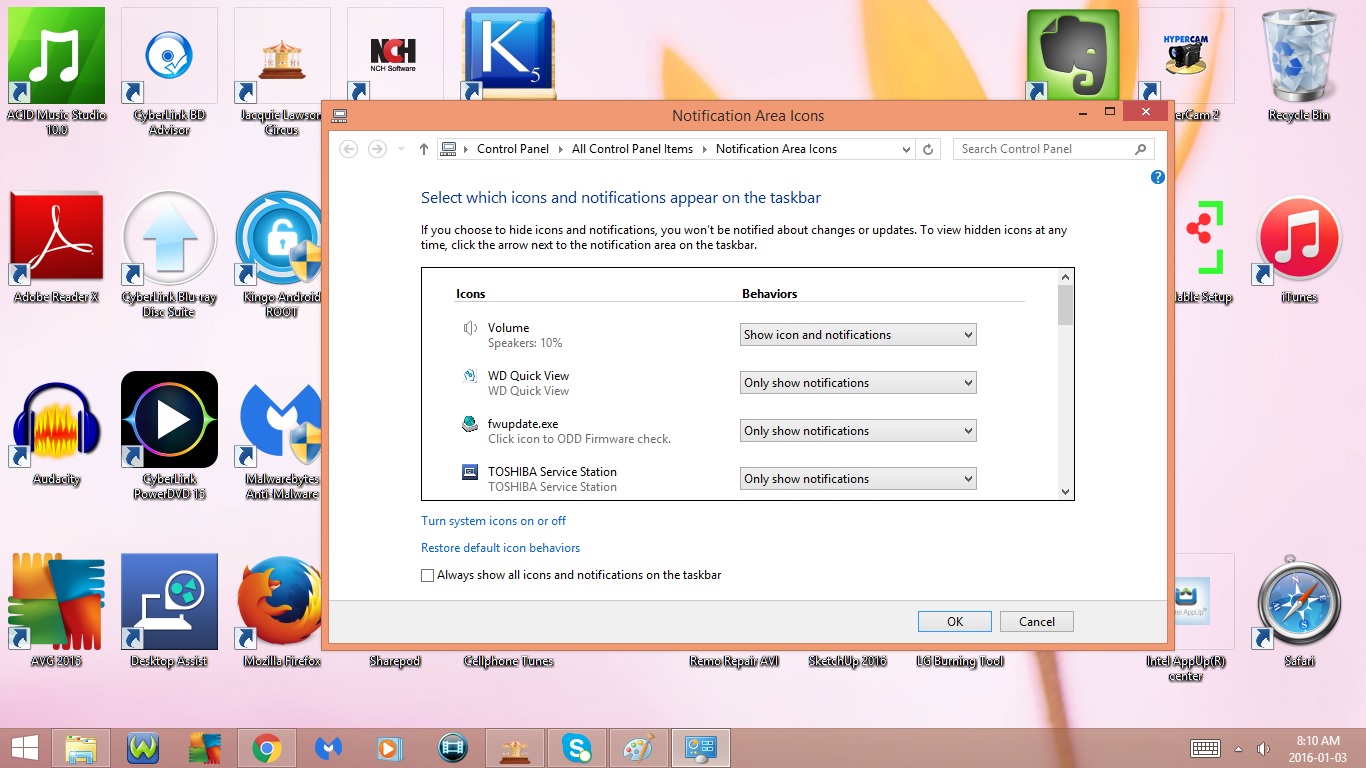Screen dimensions: 1366x768
Task: Open the Start menu
Action: pyautogui.click(x=24, y=748)
